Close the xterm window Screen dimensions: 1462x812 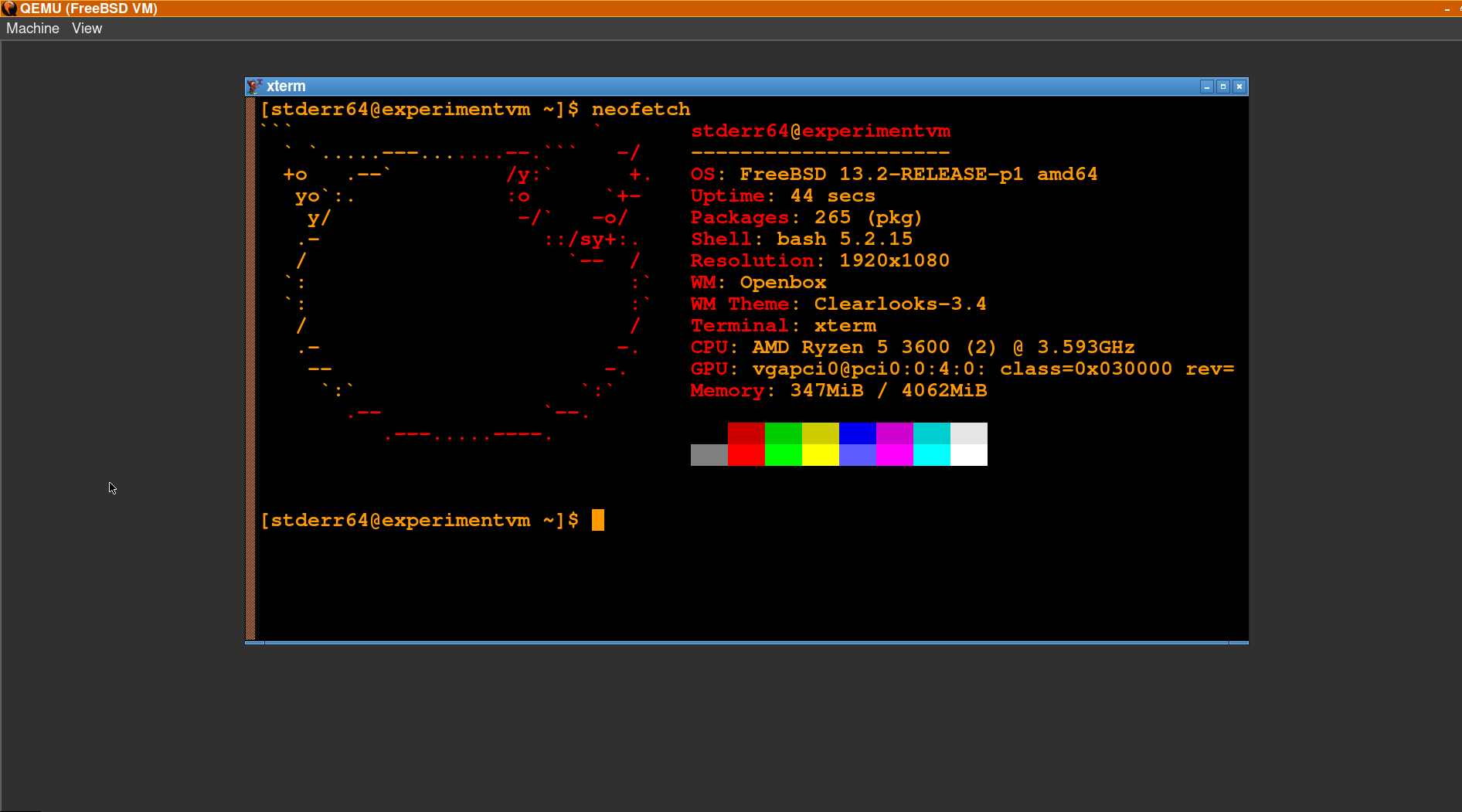coord(1239,87)
